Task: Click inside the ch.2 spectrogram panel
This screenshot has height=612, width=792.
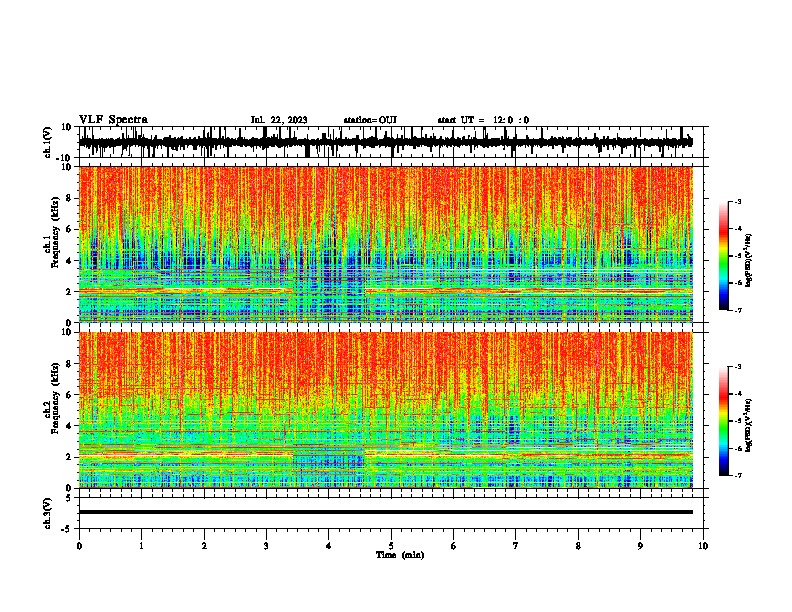Action: [x=386, y=410]
